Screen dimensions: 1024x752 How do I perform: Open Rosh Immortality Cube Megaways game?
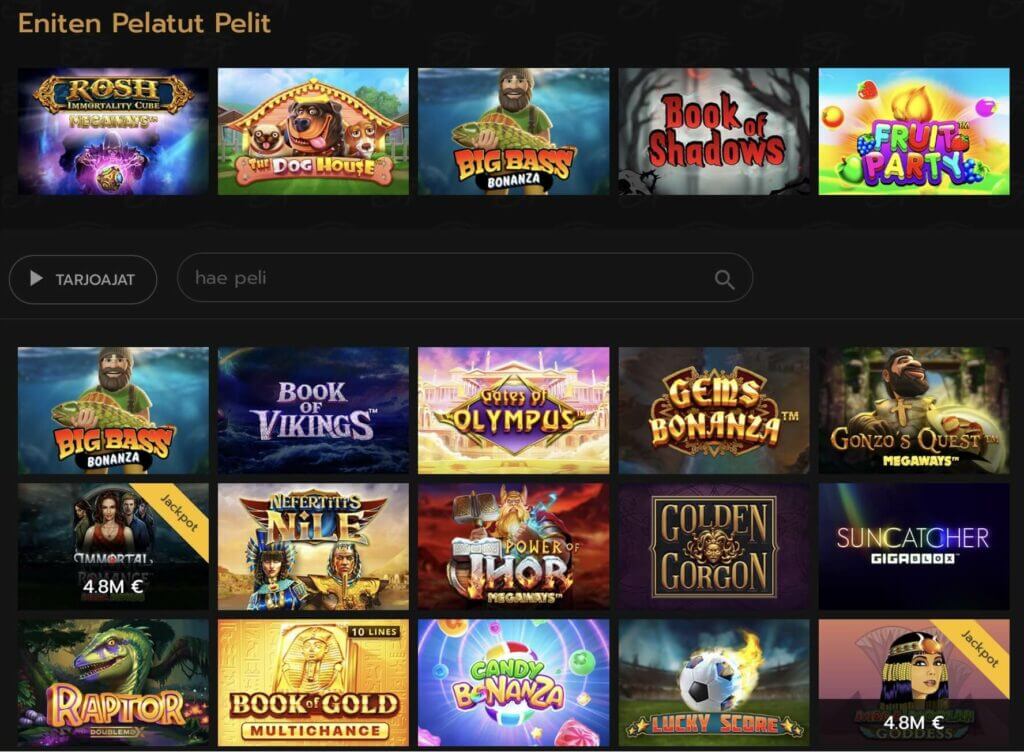[113, 131]
